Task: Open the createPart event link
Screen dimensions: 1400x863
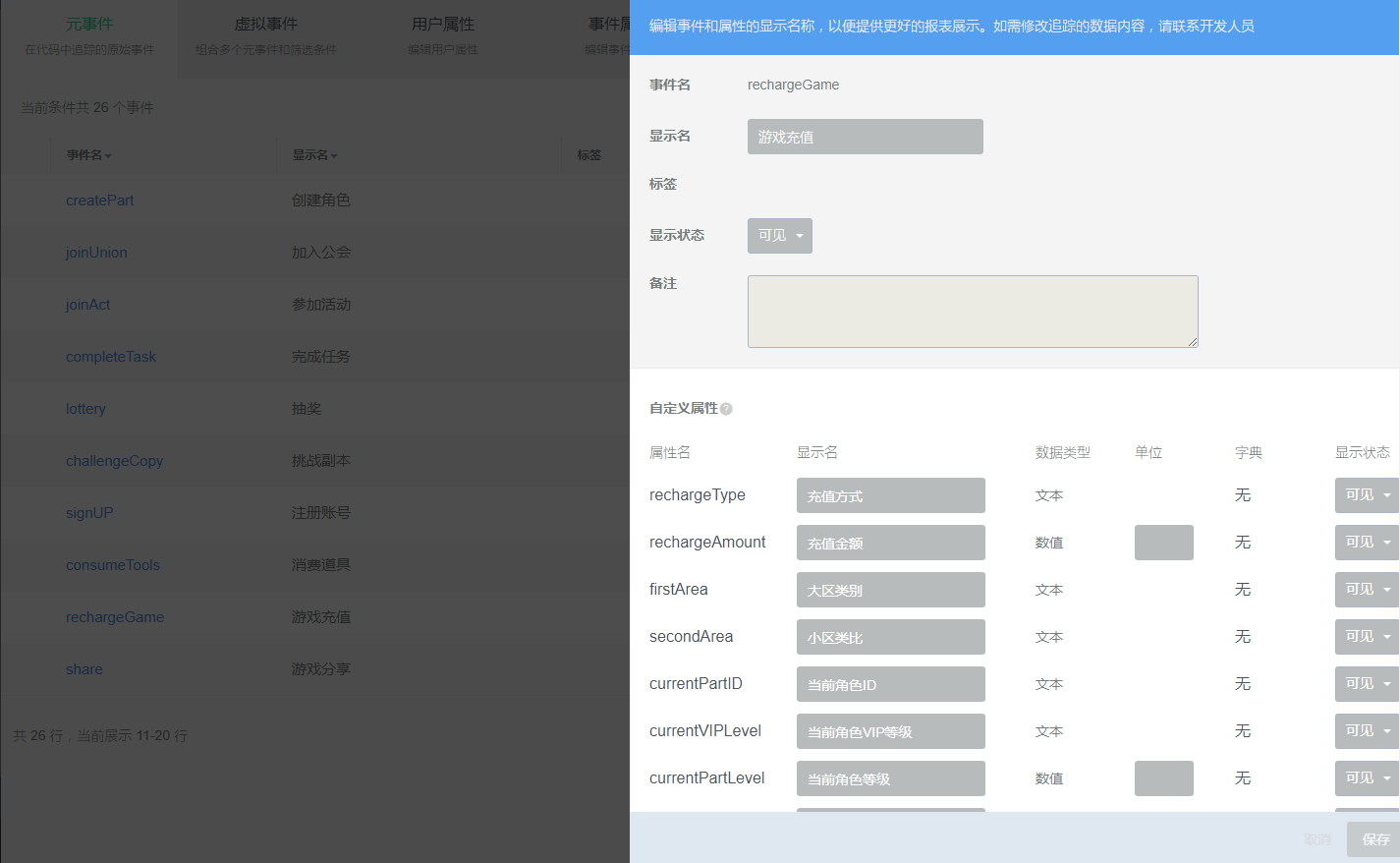Action: click(x=99, y=201)
